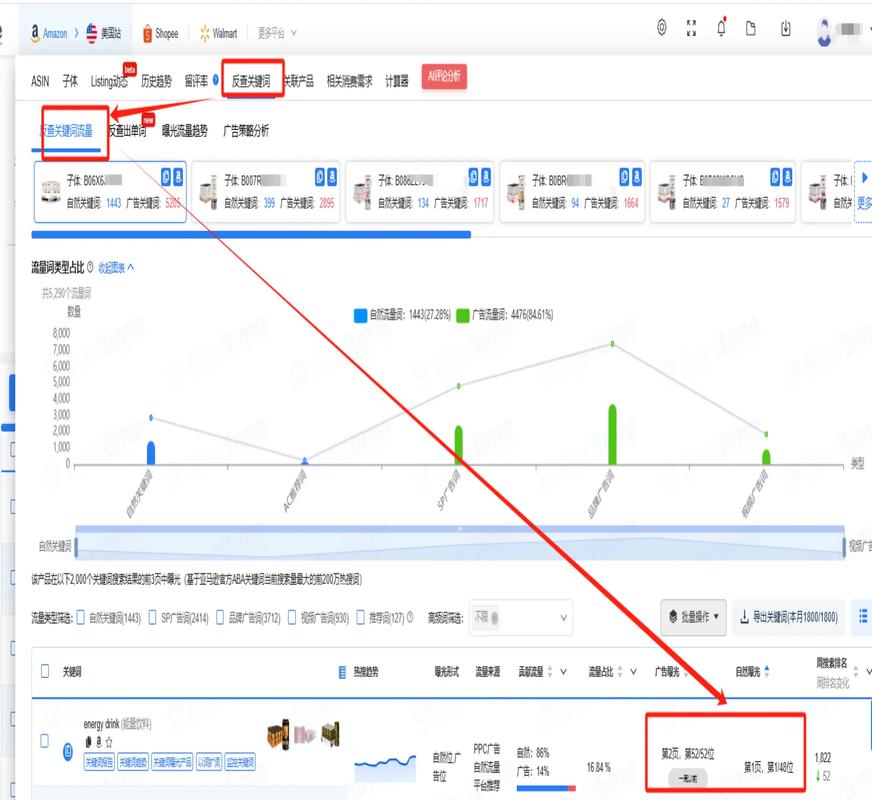The image size is (872, 800).
Task: Click star favorite icon for energy drink
Action: pyautogui.click(x=109, y=742)
